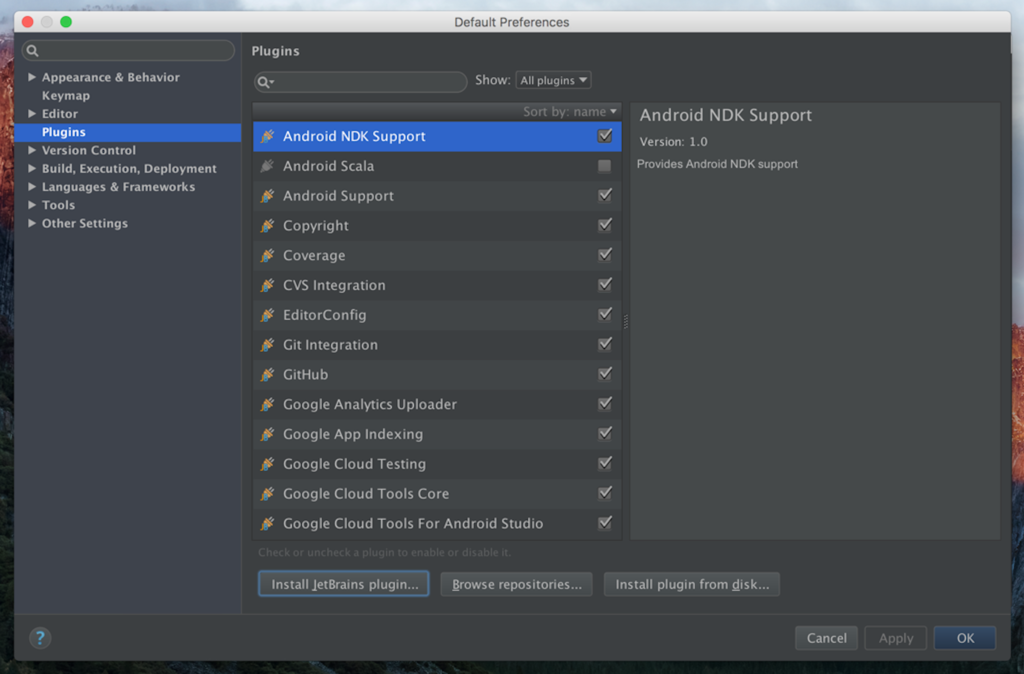This screenshot has height=674, width=1024.
Task: Click the Google App Indexing plugin icon
Action: coord(267,434)
